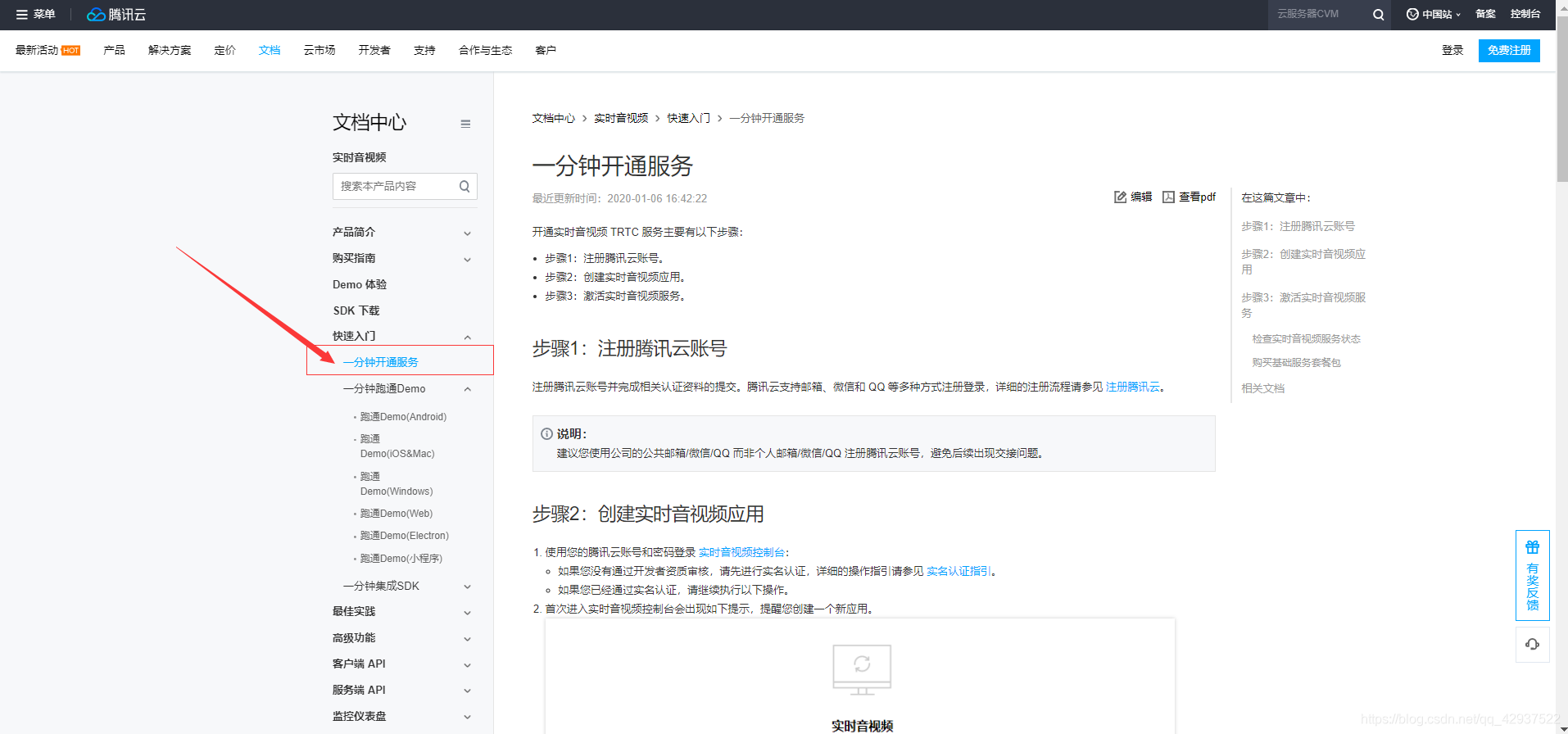Image resolution: width=1568 pixels, height=734 pixels.
Task: Open 实时音视频控制台 link
Action: 741,552
